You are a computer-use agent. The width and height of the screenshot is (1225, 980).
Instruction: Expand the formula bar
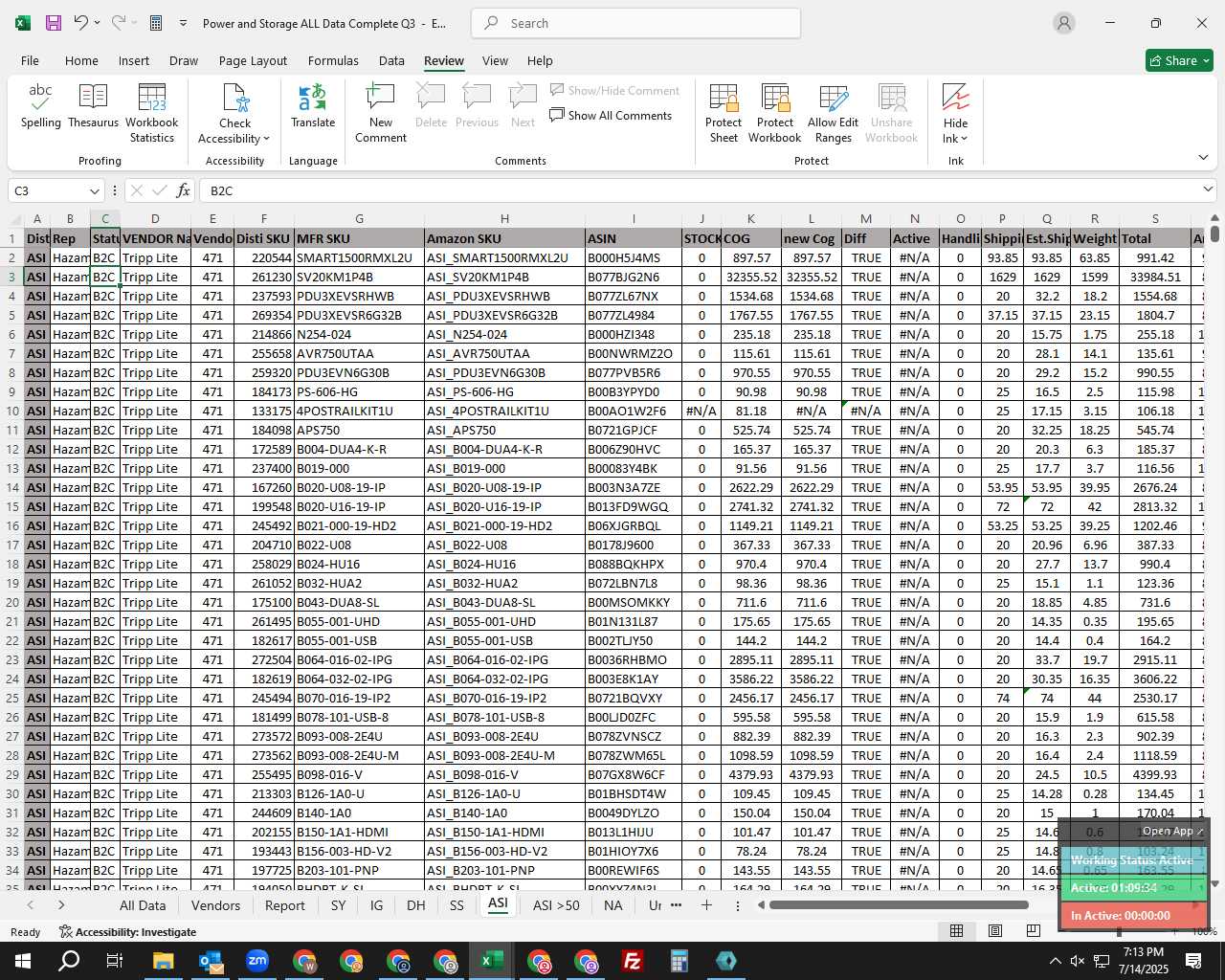coord(1207,189)
